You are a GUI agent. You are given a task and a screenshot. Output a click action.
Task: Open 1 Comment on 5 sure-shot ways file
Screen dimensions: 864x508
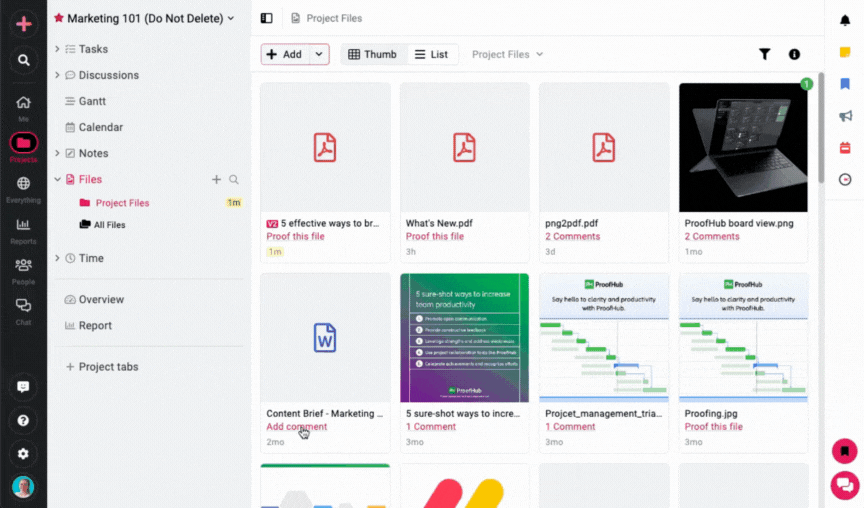(x=431, y=426)
